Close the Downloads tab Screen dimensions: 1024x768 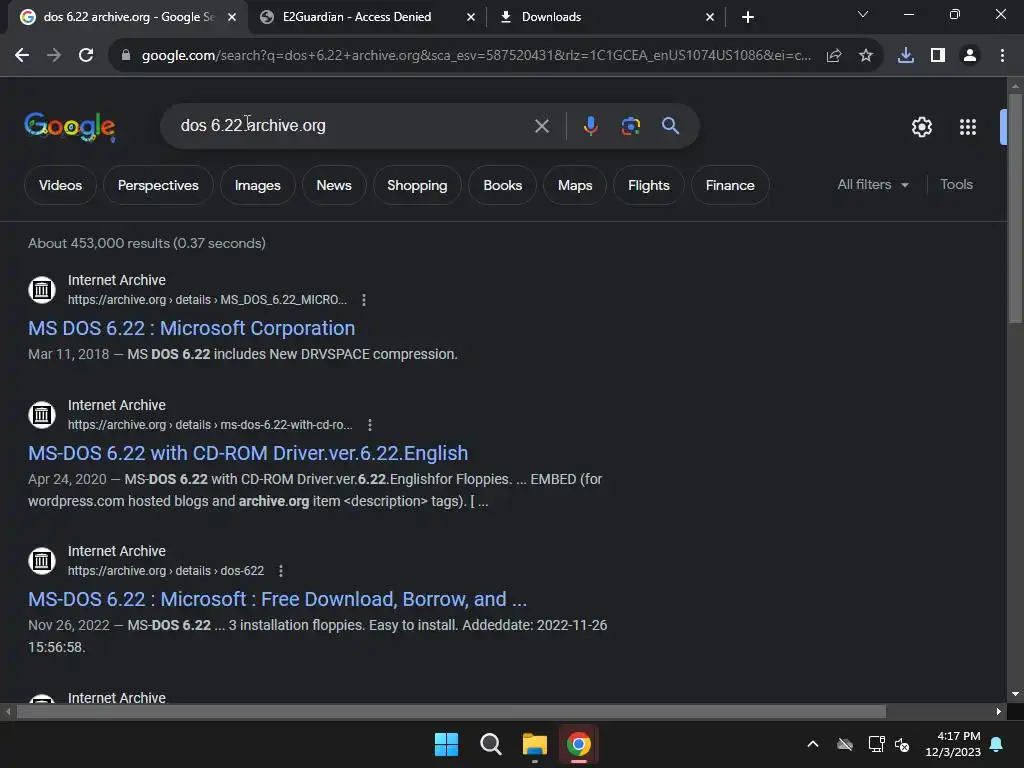[710, 18]
